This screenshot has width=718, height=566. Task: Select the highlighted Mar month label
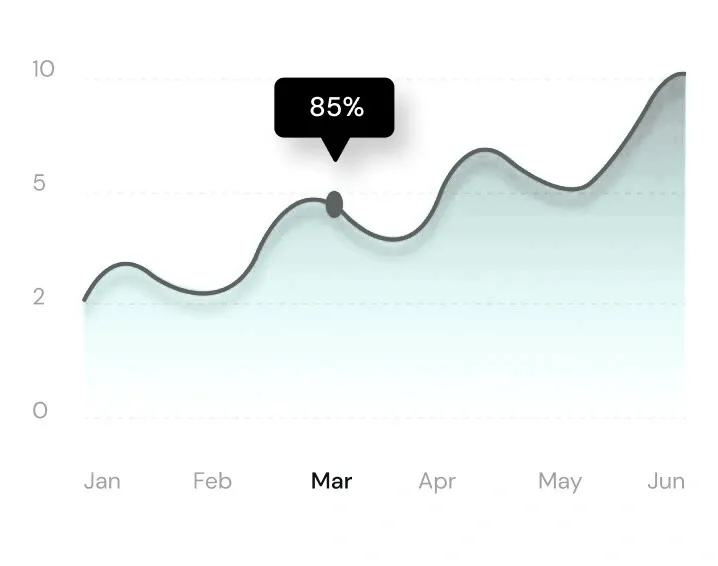[332, 481]
